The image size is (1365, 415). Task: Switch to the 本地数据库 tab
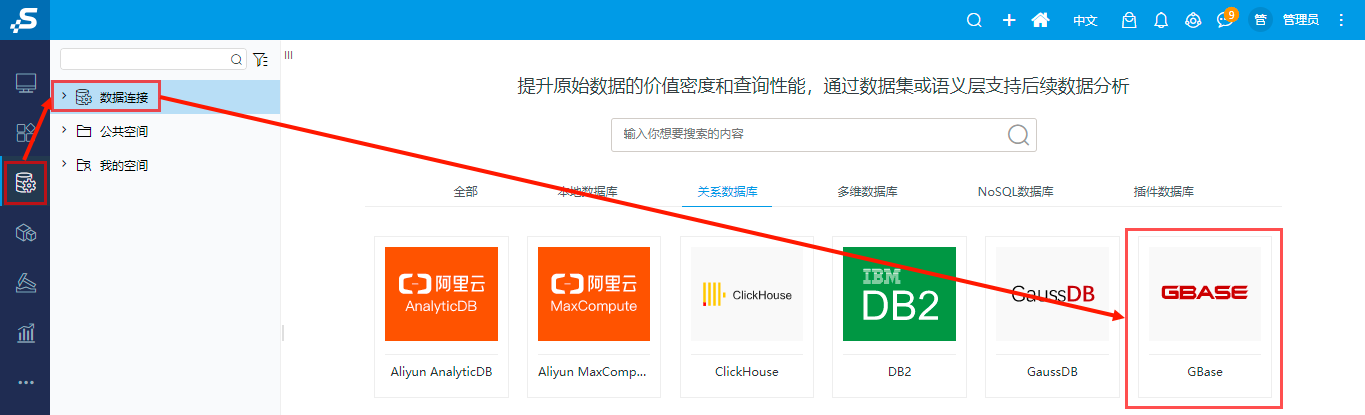coord(587,191)
